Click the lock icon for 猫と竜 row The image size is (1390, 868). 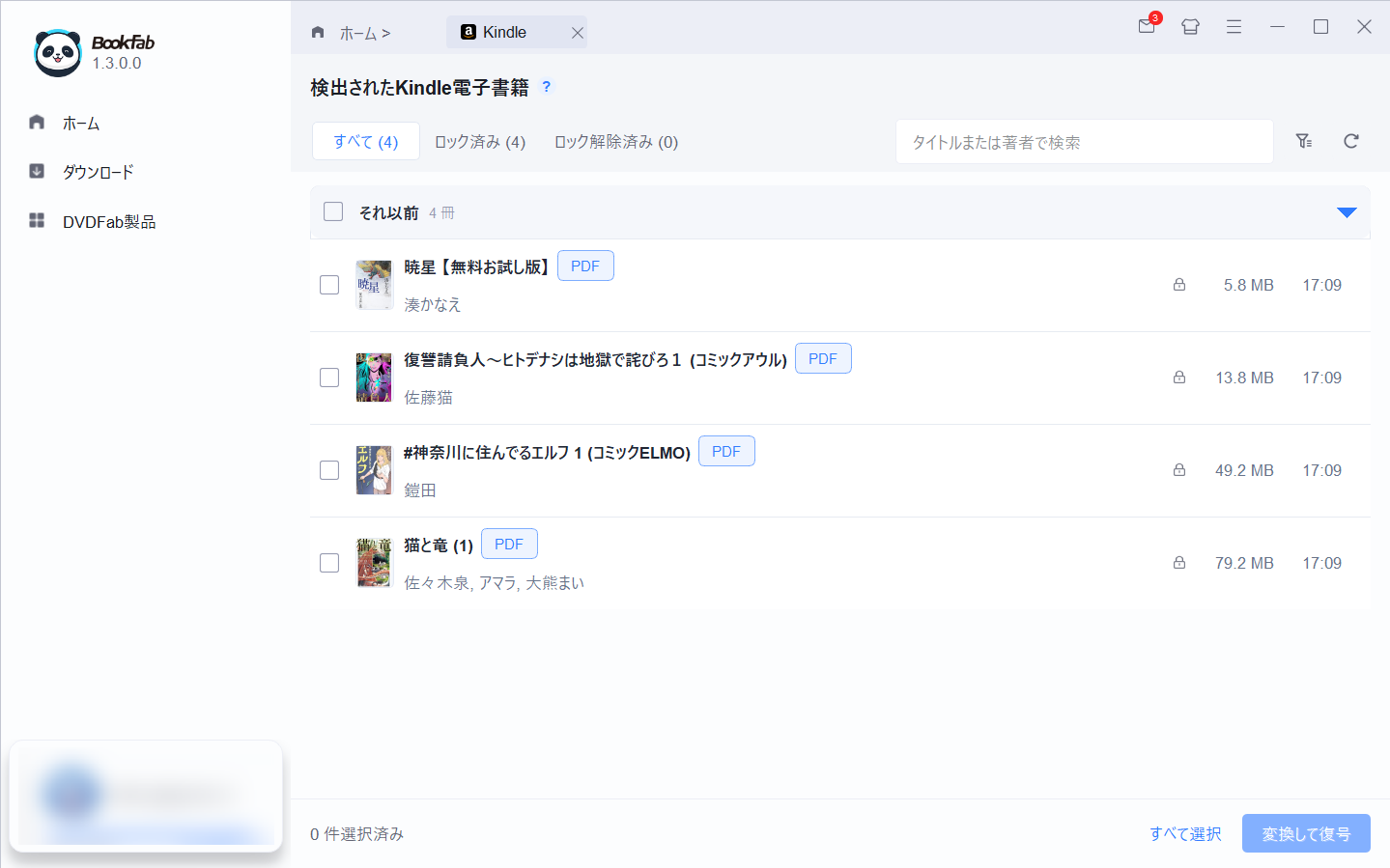pyautogui.click(x=1179, y=563)
